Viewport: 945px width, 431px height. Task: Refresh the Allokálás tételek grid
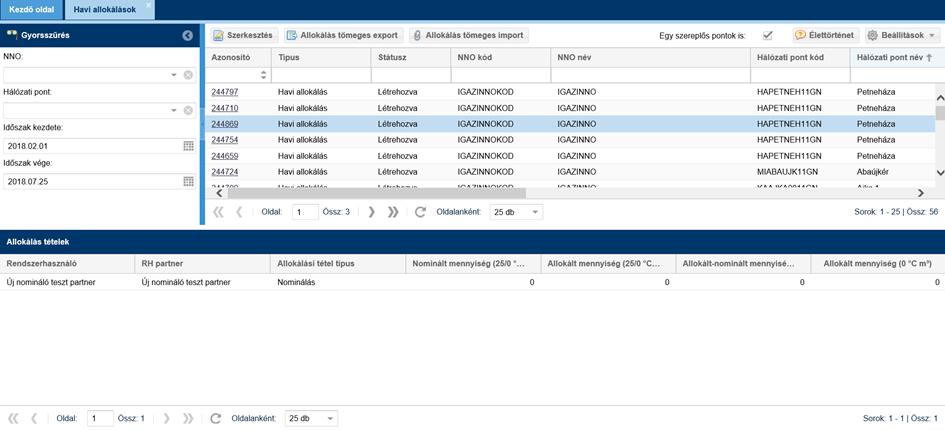point(215,418)
